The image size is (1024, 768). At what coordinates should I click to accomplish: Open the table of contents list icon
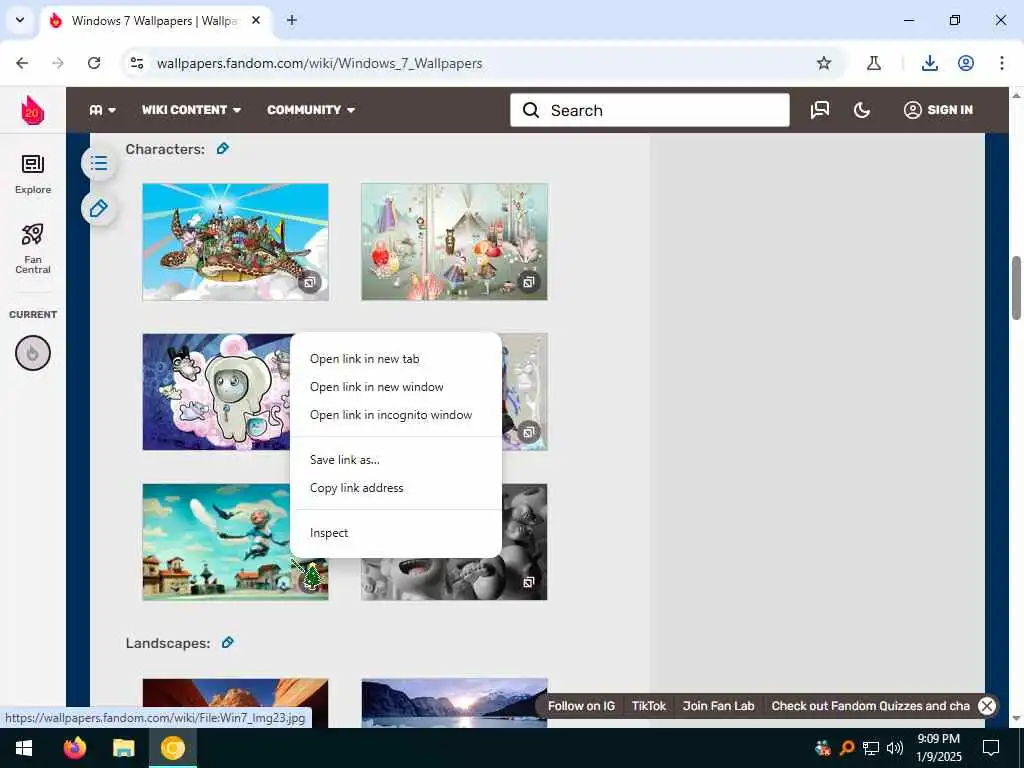(x=99, y=163)
